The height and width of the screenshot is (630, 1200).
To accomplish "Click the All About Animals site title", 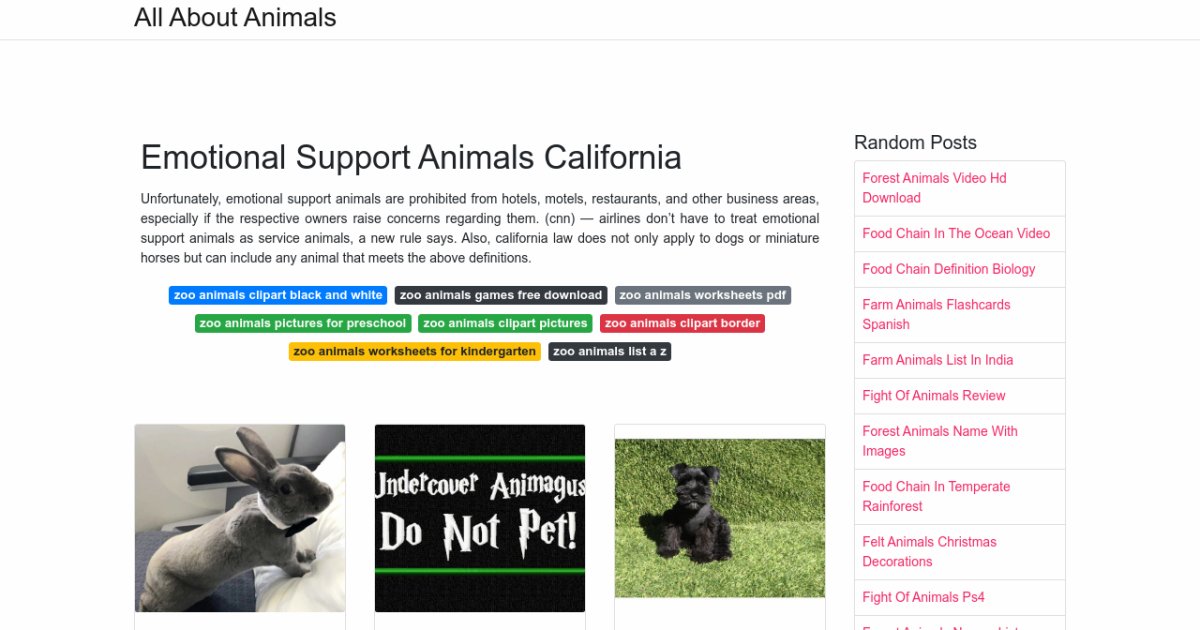I will click(235, 18).
